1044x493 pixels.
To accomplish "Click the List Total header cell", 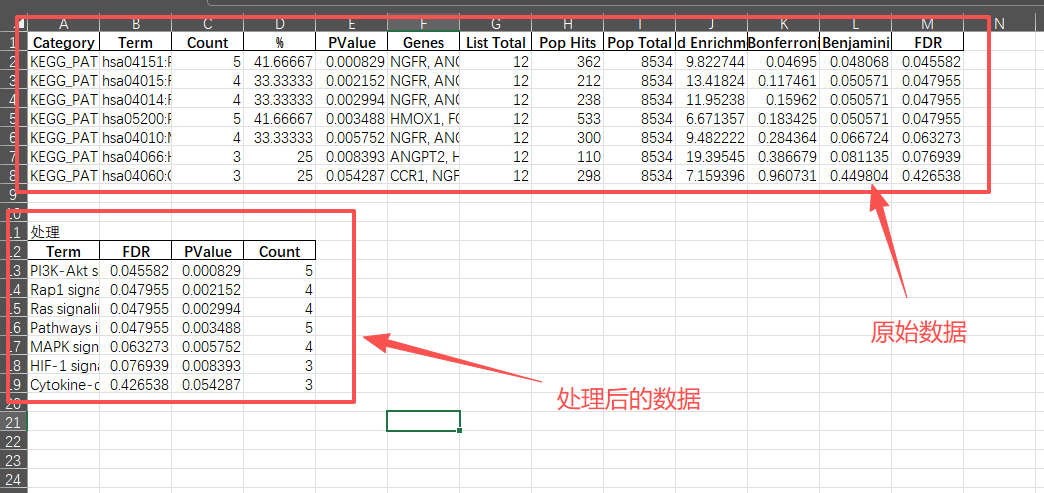I will pos(495,42).
